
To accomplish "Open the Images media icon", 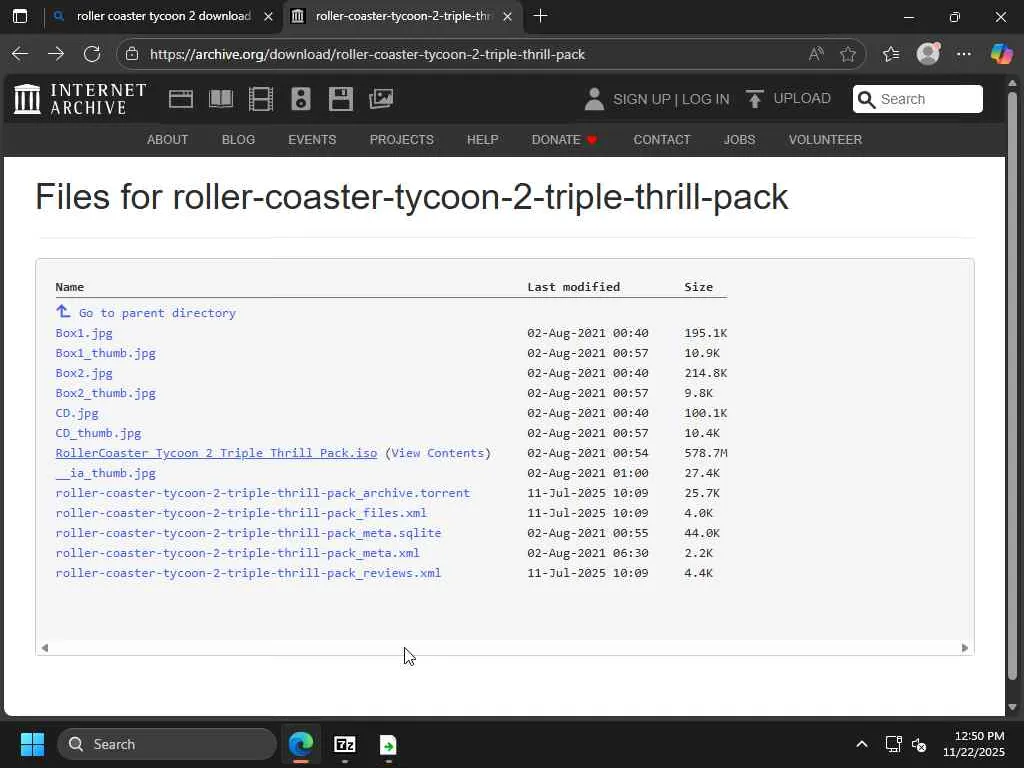I will point(381,99).
